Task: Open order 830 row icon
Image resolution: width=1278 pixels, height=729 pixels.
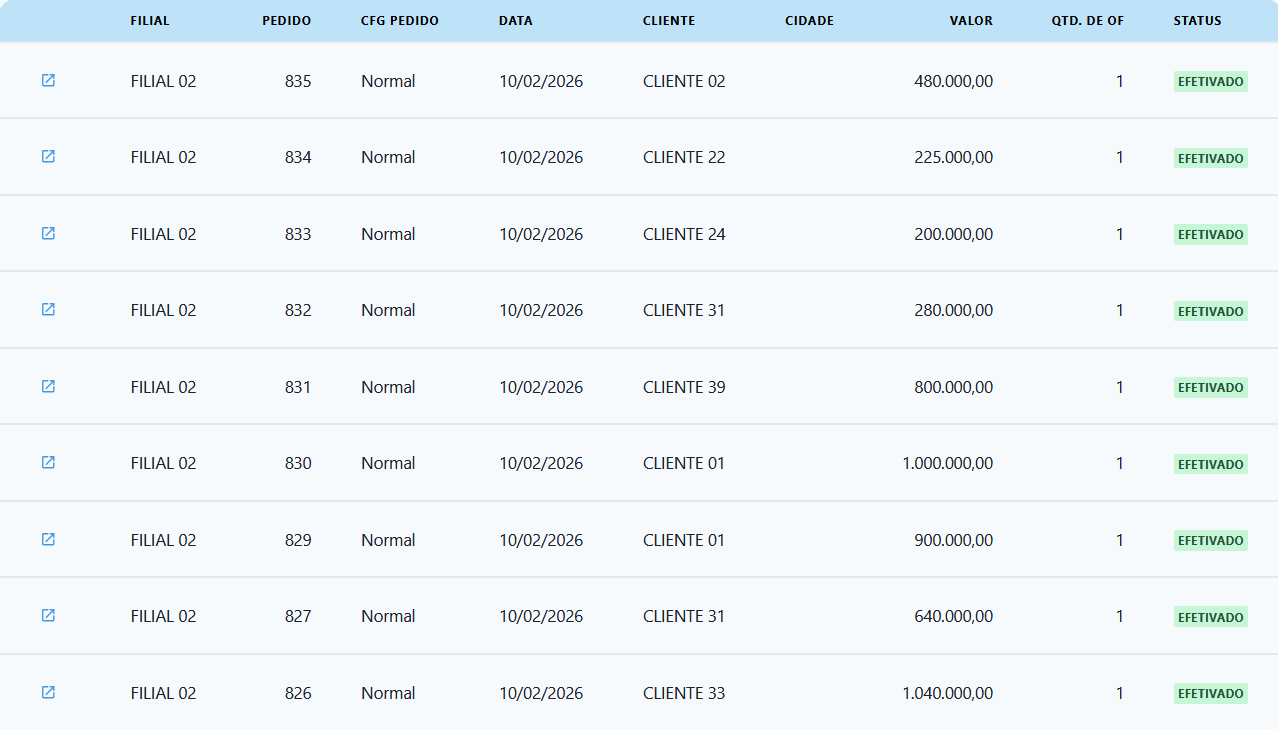Action: coord(48,462)
